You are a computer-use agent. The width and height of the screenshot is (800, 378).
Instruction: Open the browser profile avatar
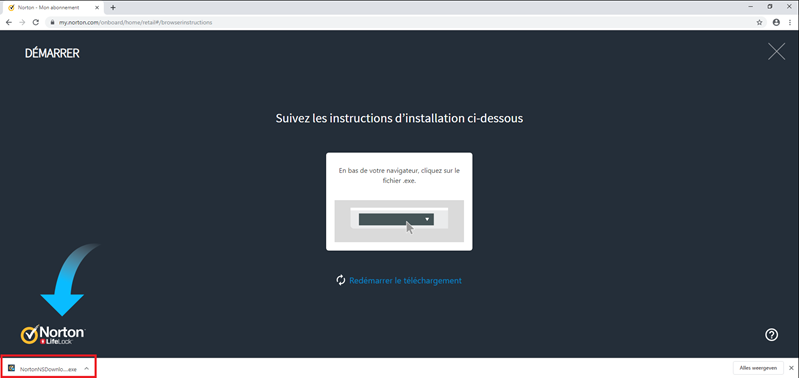point(777,22)
